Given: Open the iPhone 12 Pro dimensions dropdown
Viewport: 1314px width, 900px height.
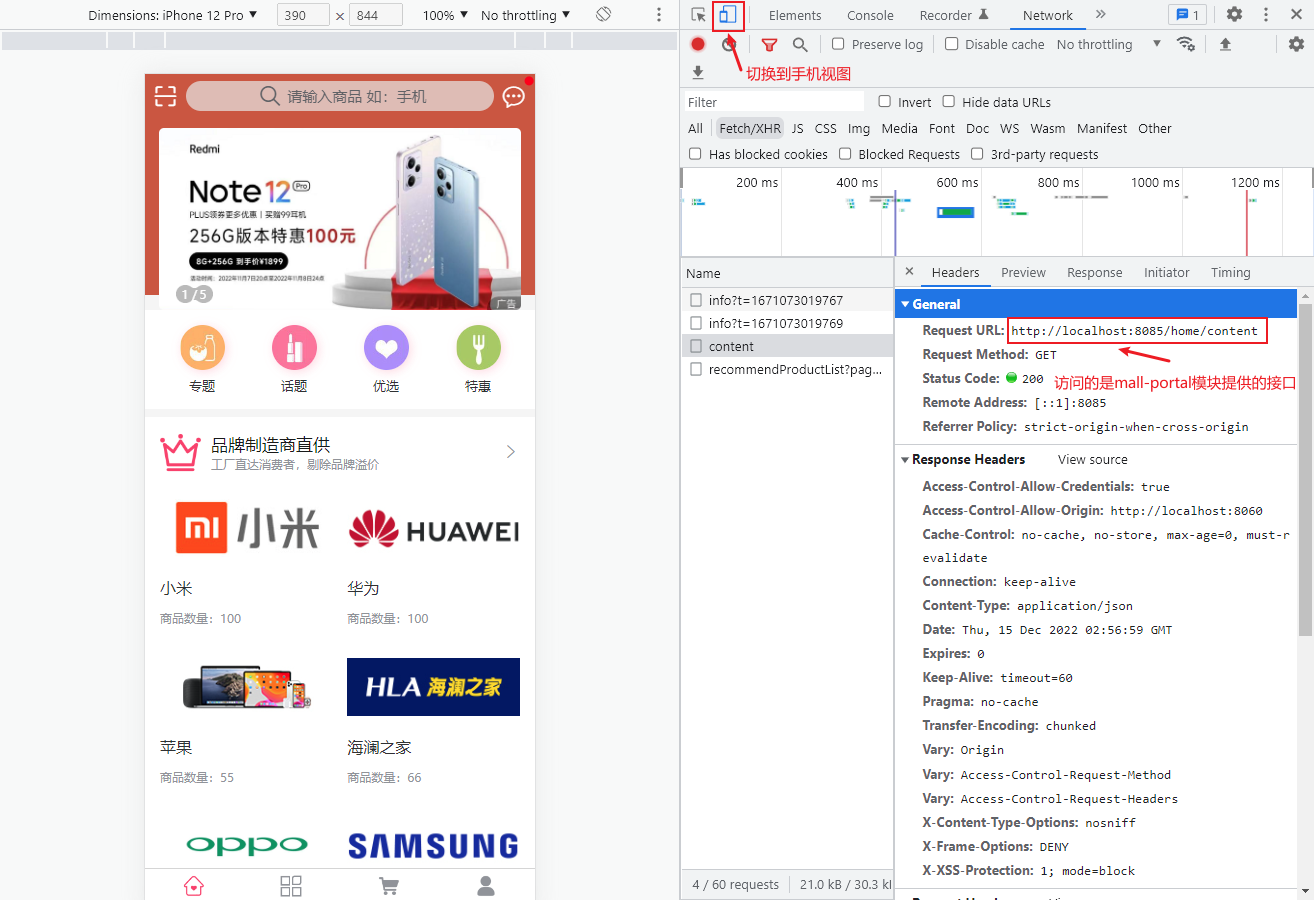Looking at the screenshot, I should coord(172,15).
